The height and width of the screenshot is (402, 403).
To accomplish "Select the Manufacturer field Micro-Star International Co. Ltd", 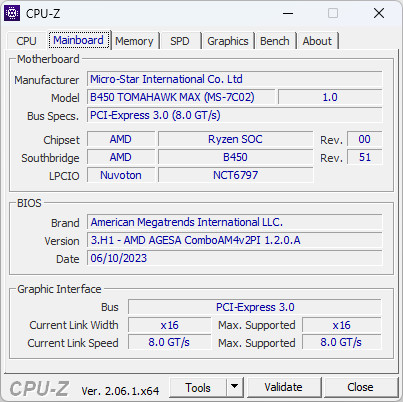I will point(235,79).
